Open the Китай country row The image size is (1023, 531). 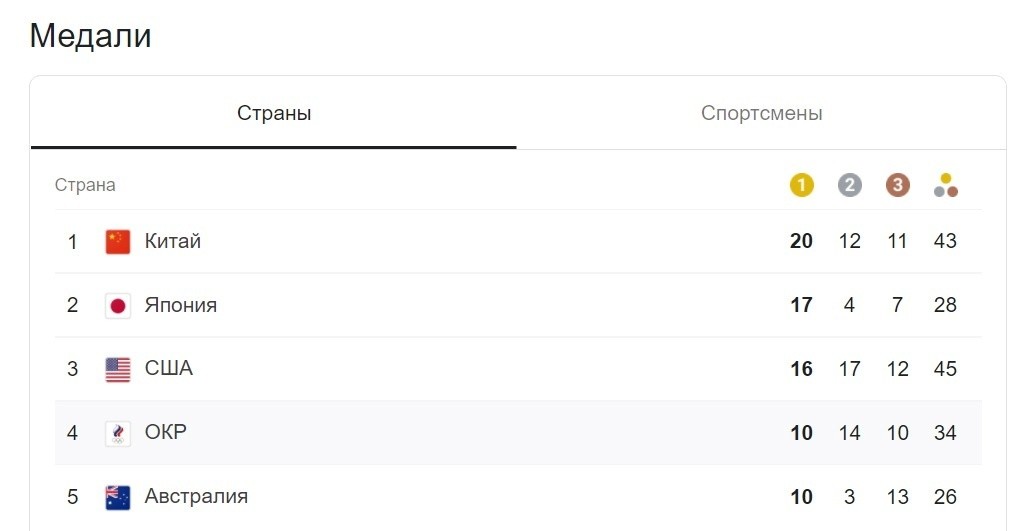[518, 241]
